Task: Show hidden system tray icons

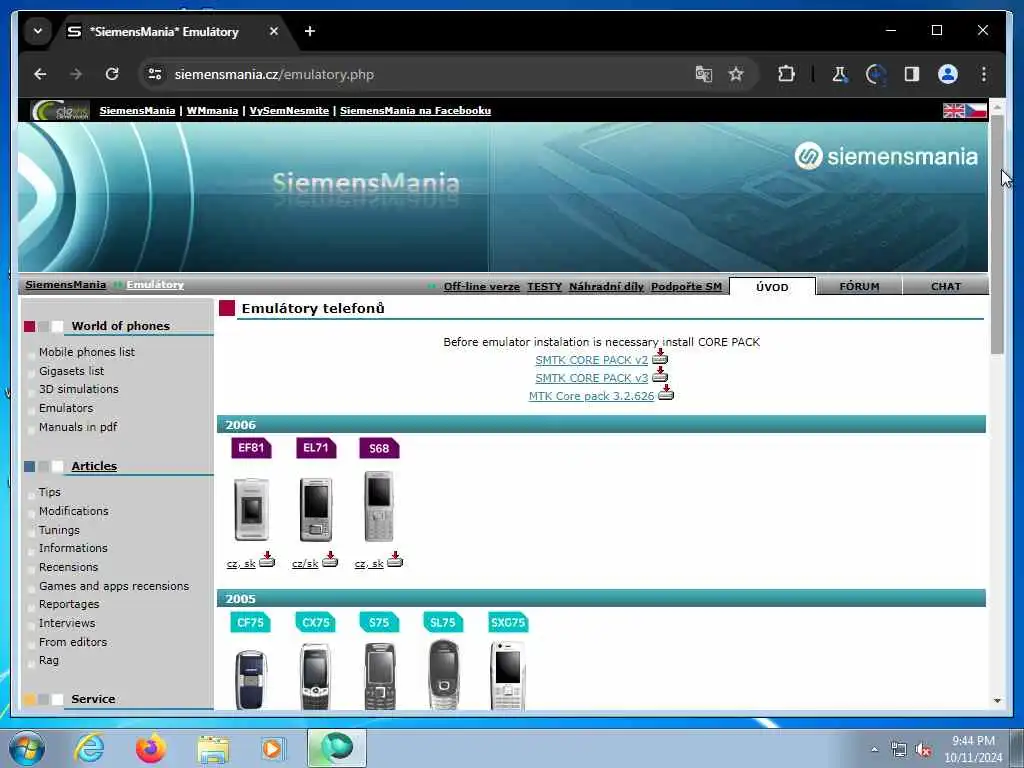Action: [x=874, y=750]
